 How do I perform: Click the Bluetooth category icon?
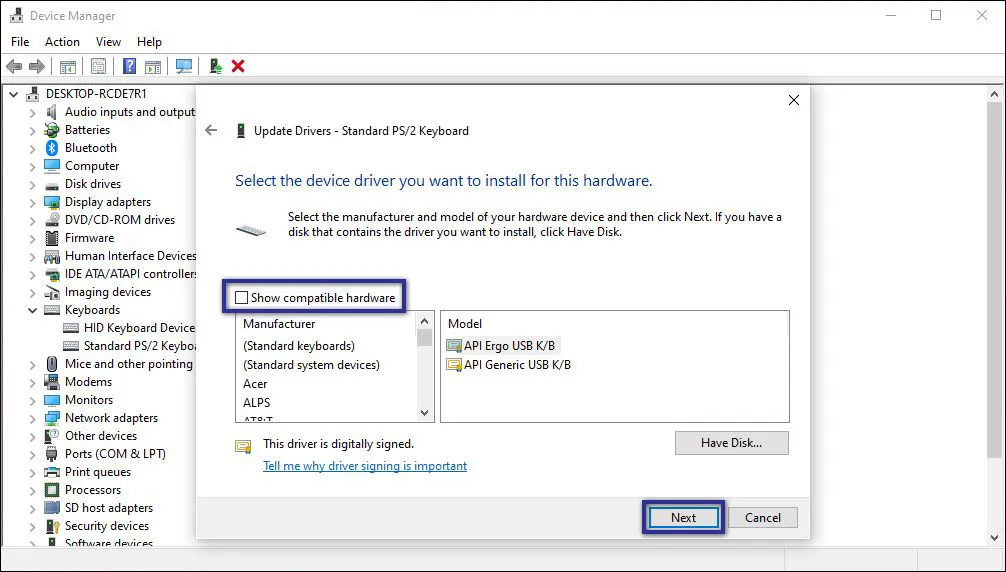point(52,147)
